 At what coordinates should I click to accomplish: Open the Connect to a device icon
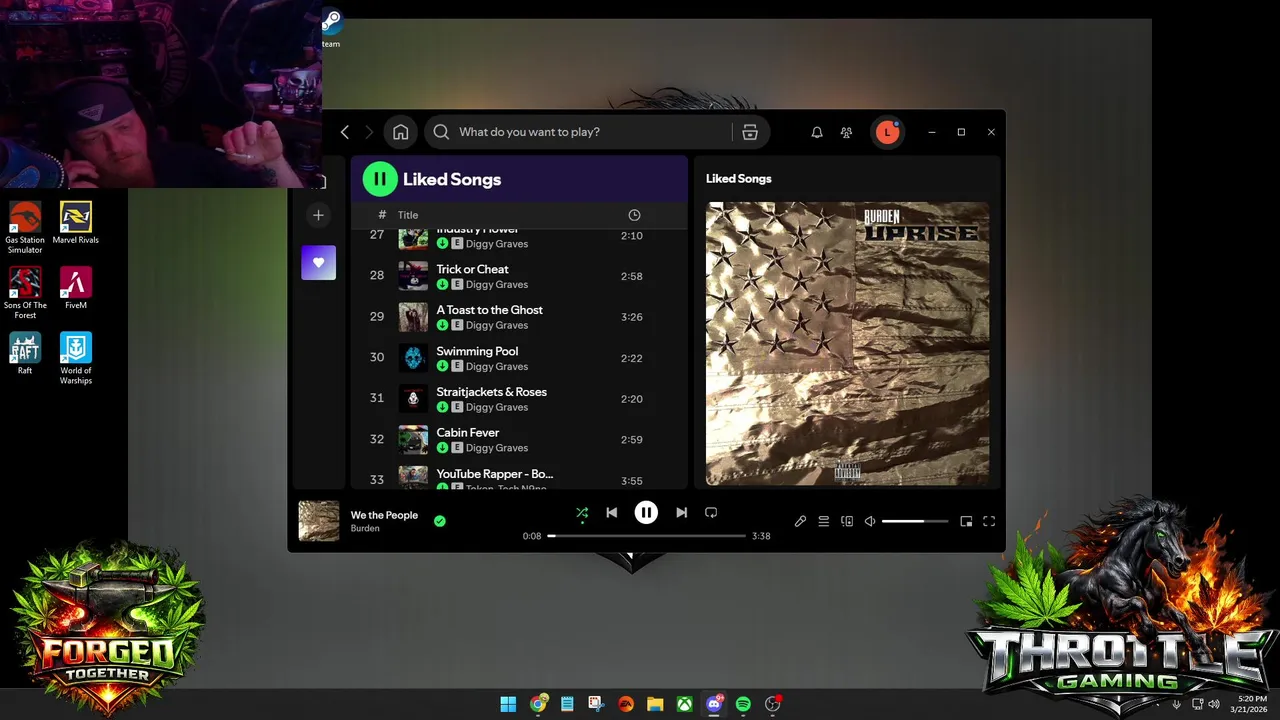coord(847,521)
